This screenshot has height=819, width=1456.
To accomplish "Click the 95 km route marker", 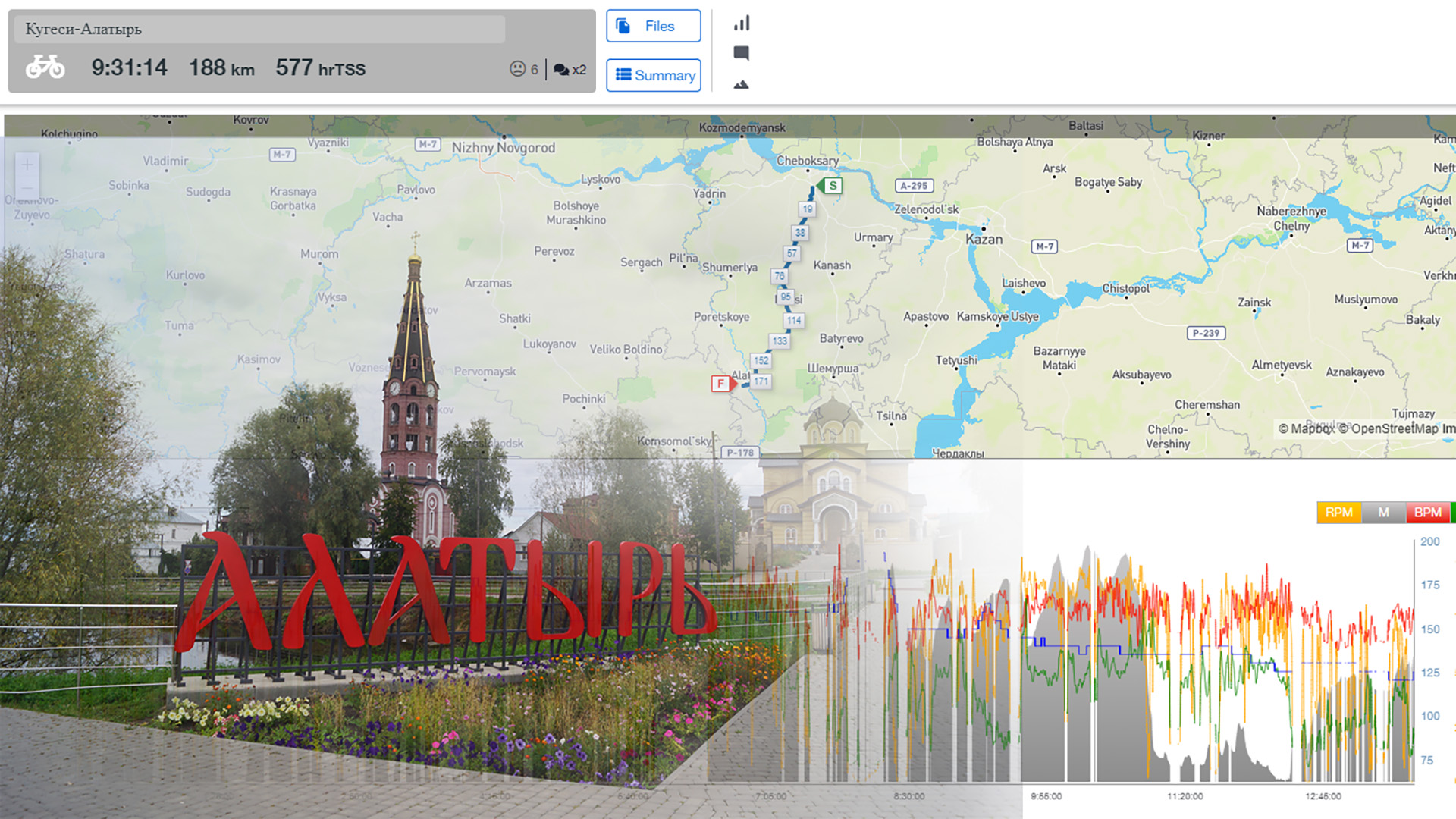I will tap(786, 297).
